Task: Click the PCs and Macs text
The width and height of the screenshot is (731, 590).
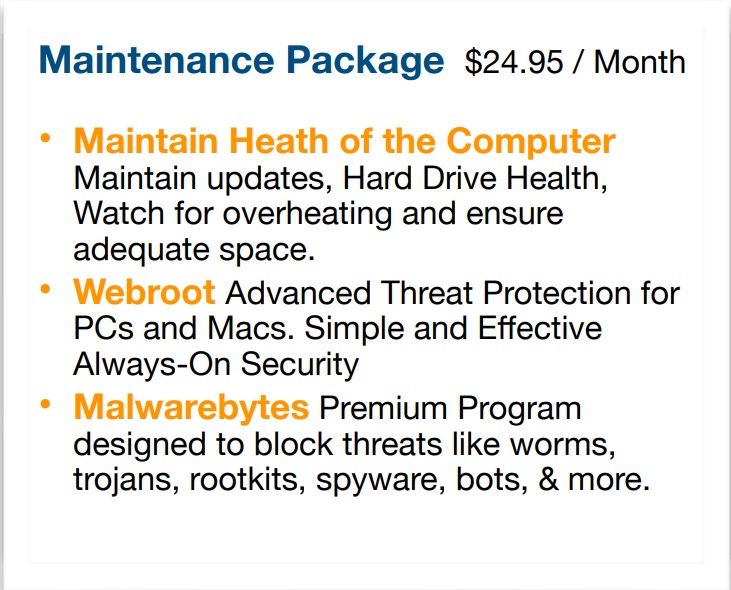Action: pos(184,329)
